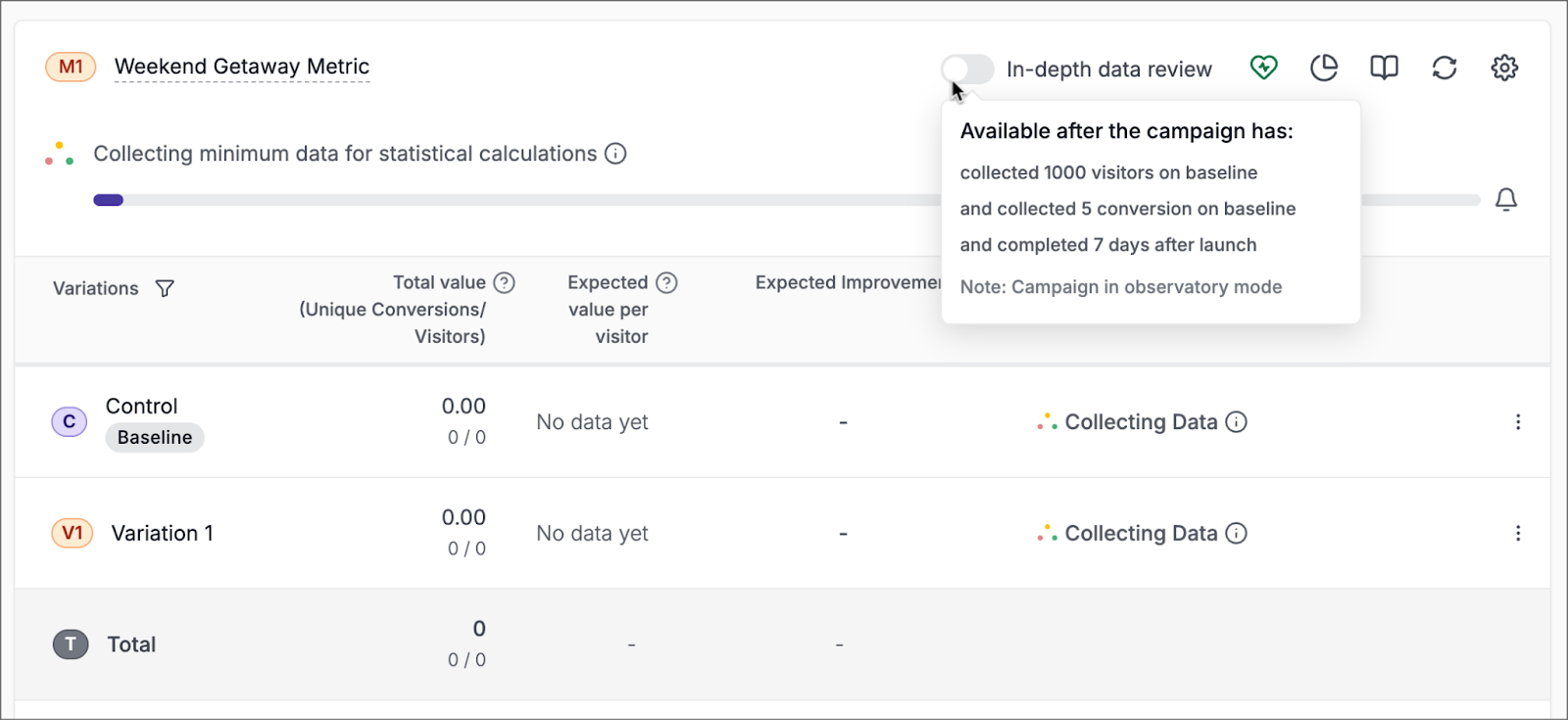The image size is (1568, 720).
Task: Click help icon next to Total value
Action: (x=504, y=283)
